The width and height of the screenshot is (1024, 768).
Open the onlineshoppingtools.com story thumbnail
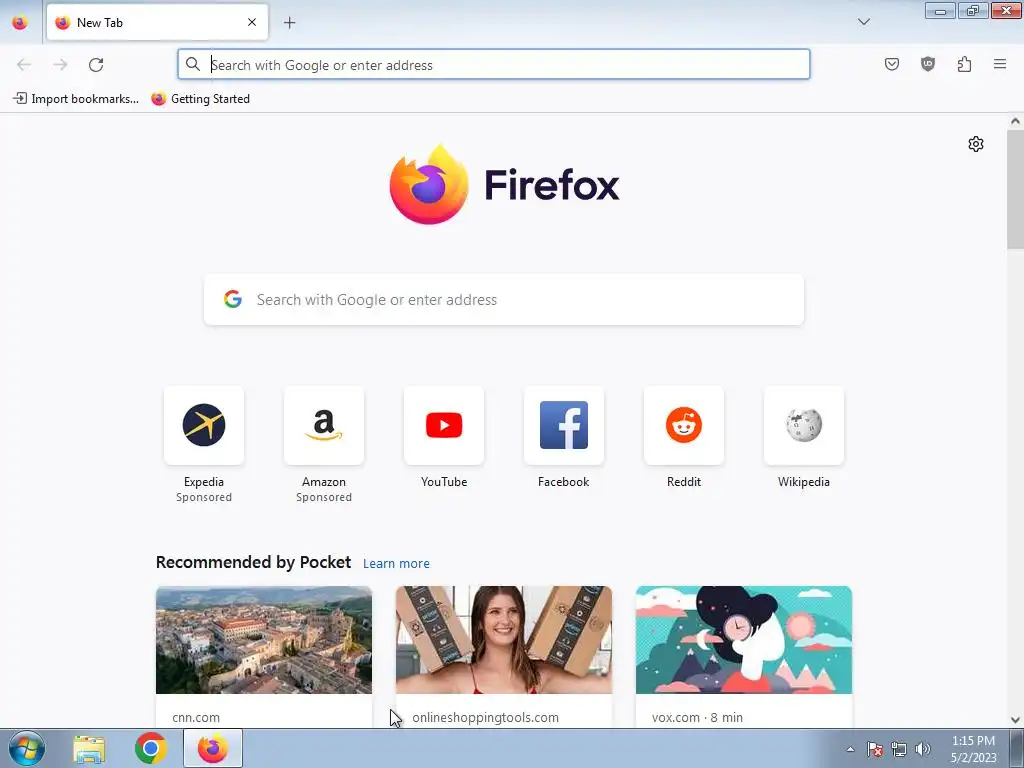504,640
